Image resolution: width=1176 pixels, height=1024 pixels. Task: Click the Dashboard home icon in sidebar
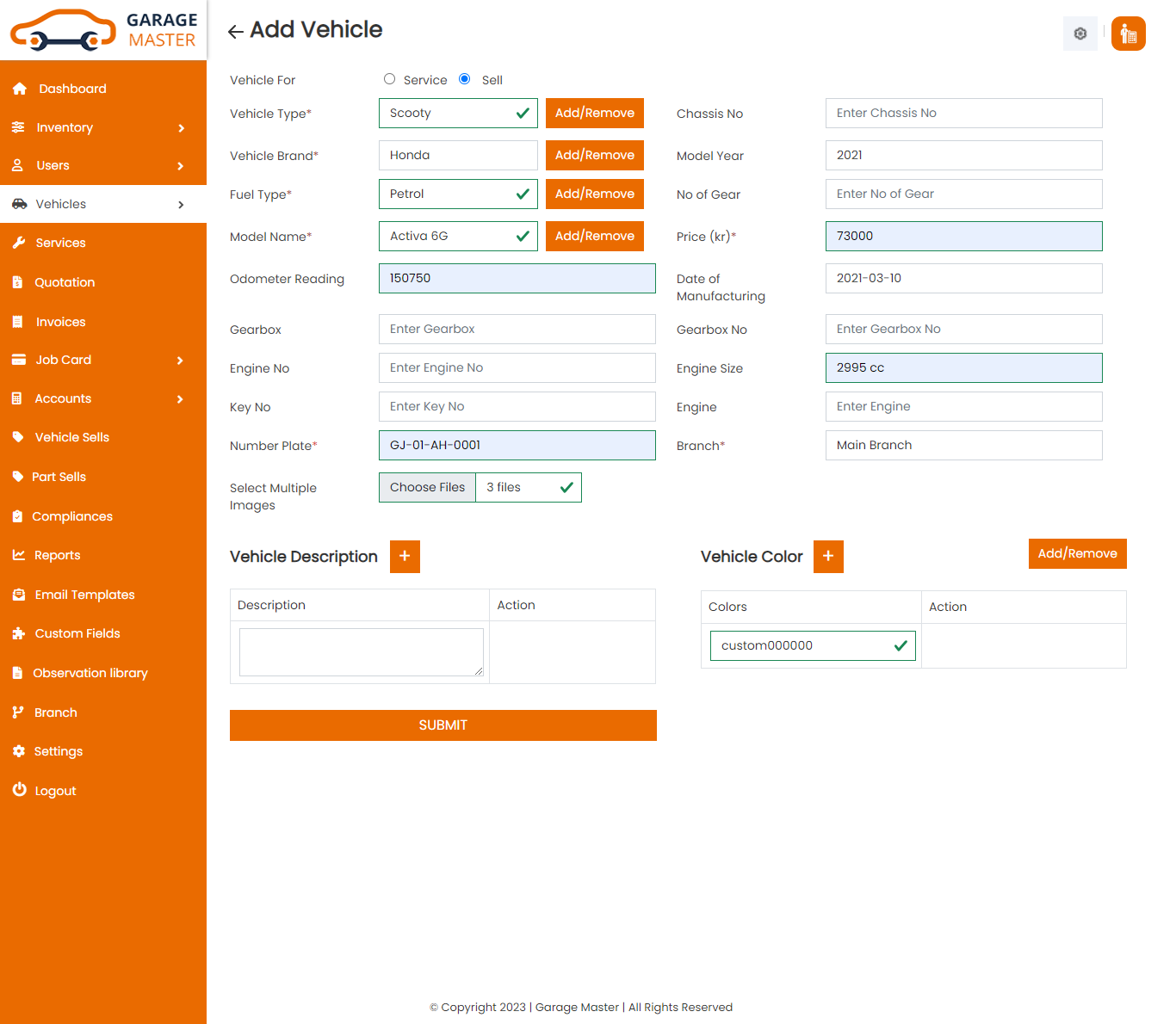pos(20,89)
